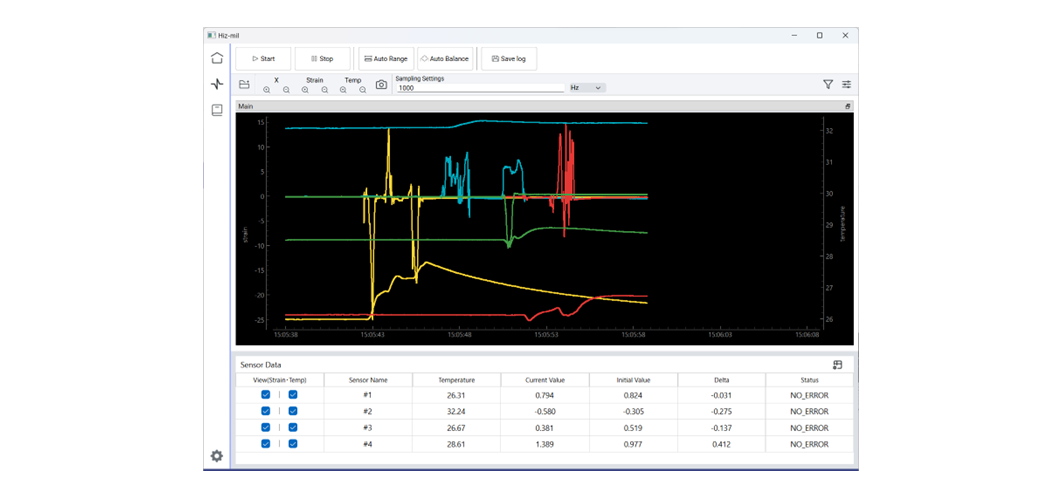Zoom in on the X axis
The image size is (1062, 491).
pyautogui.click(x=267, y=90)
